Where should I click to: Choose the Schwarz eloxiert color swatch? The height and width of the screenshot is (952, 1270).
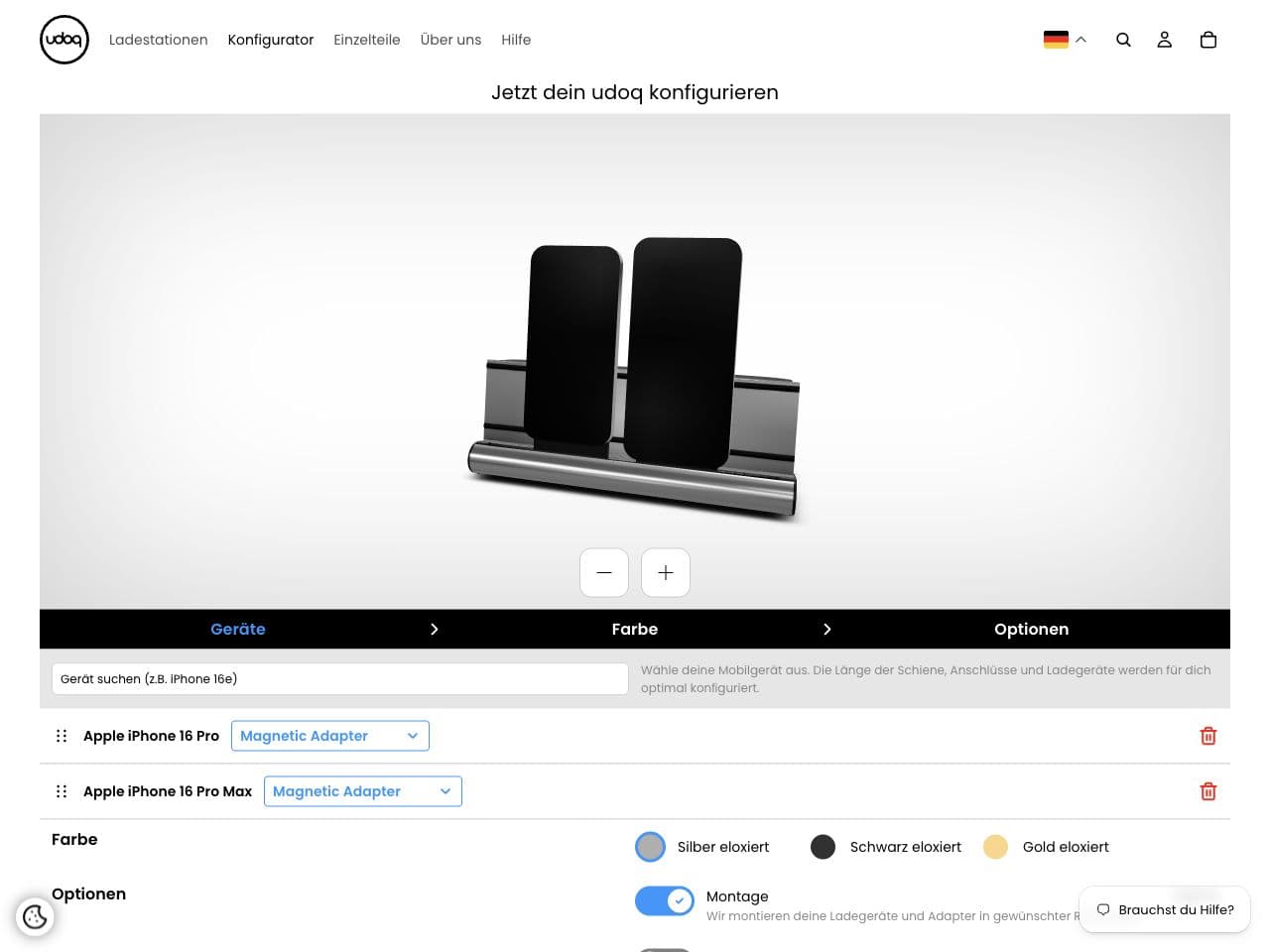(823, 847)
